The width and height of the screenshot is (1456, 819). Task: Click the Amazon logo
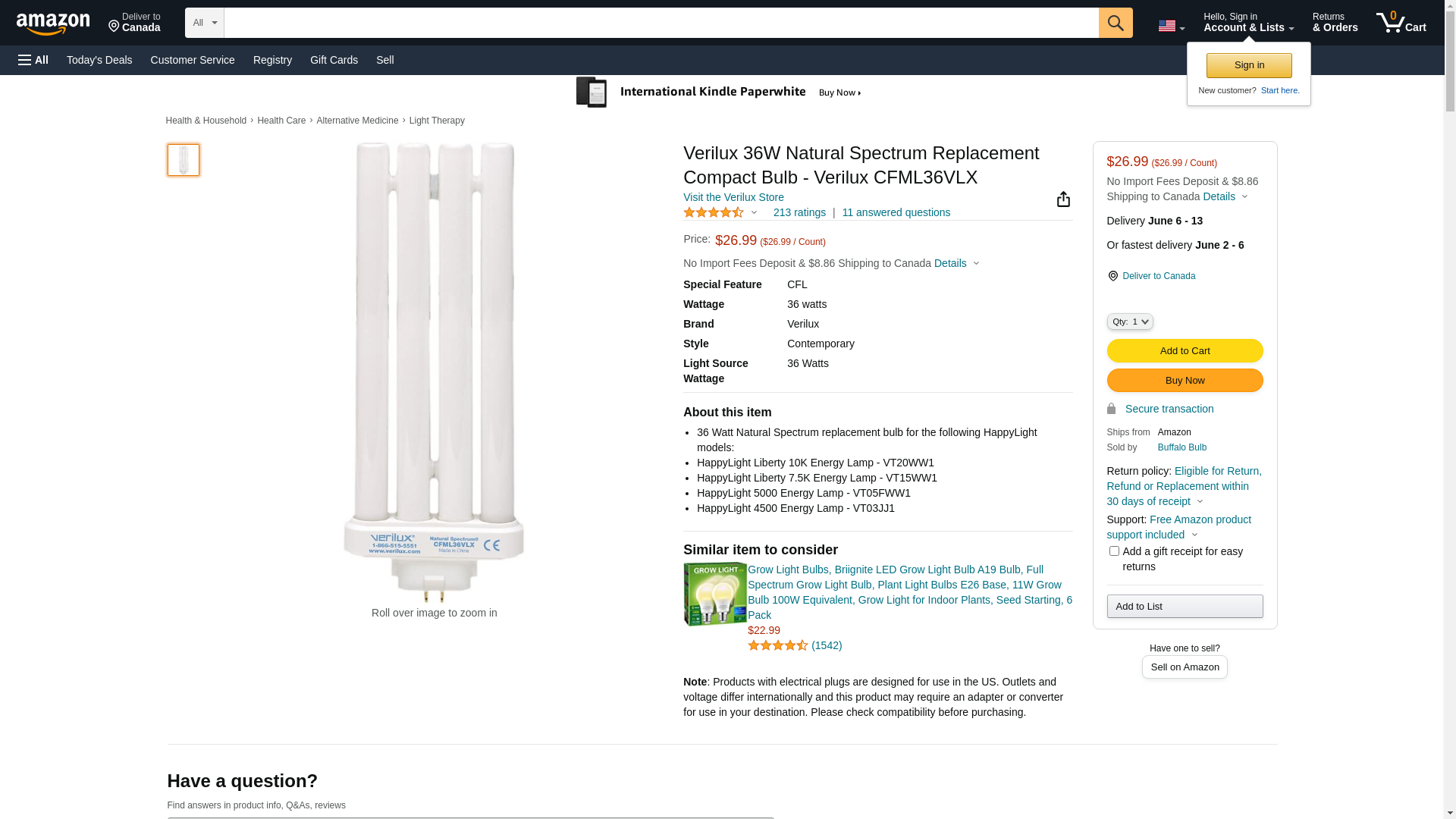click(53, 24)
